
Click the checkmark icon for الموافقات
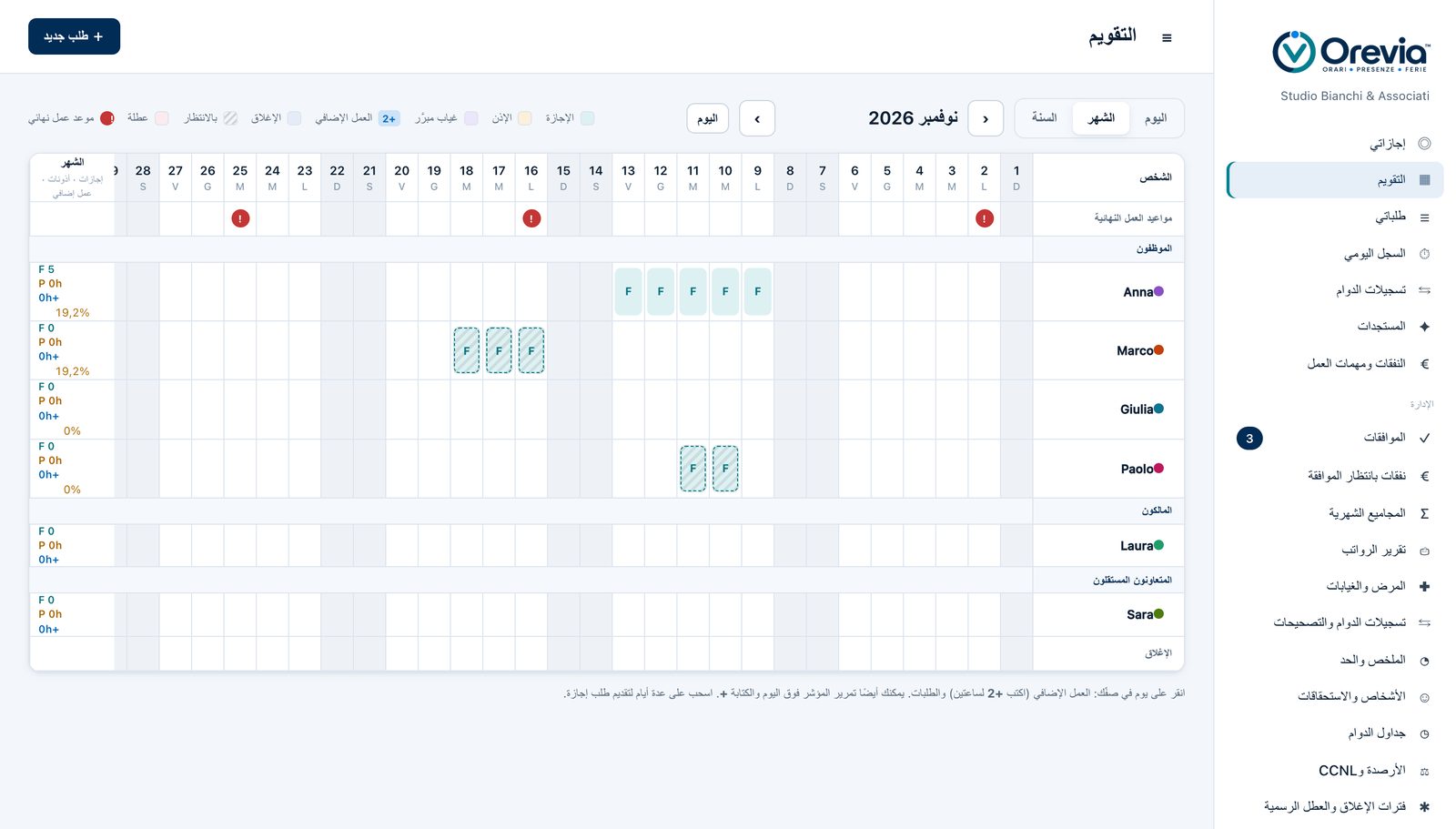pyautogui.click(x=1424, y=438)
